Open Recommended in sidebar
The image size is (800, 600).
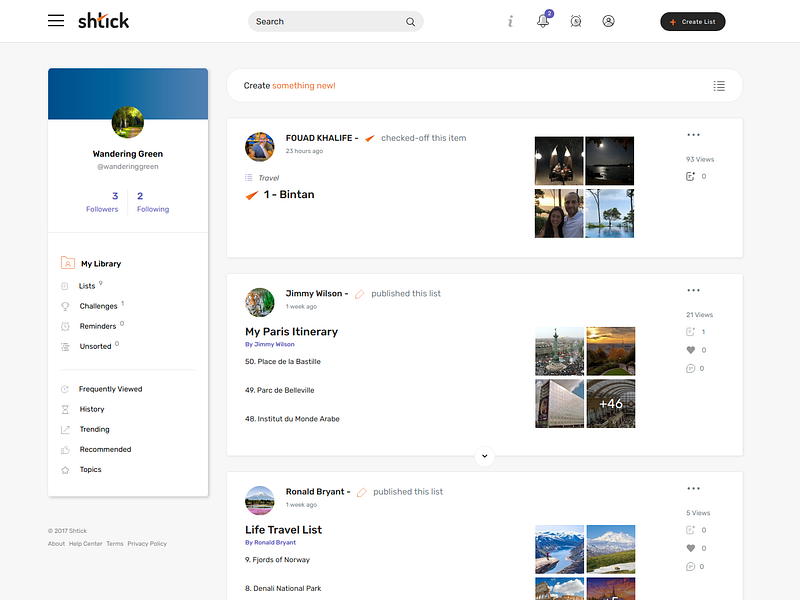click(105, 449)
